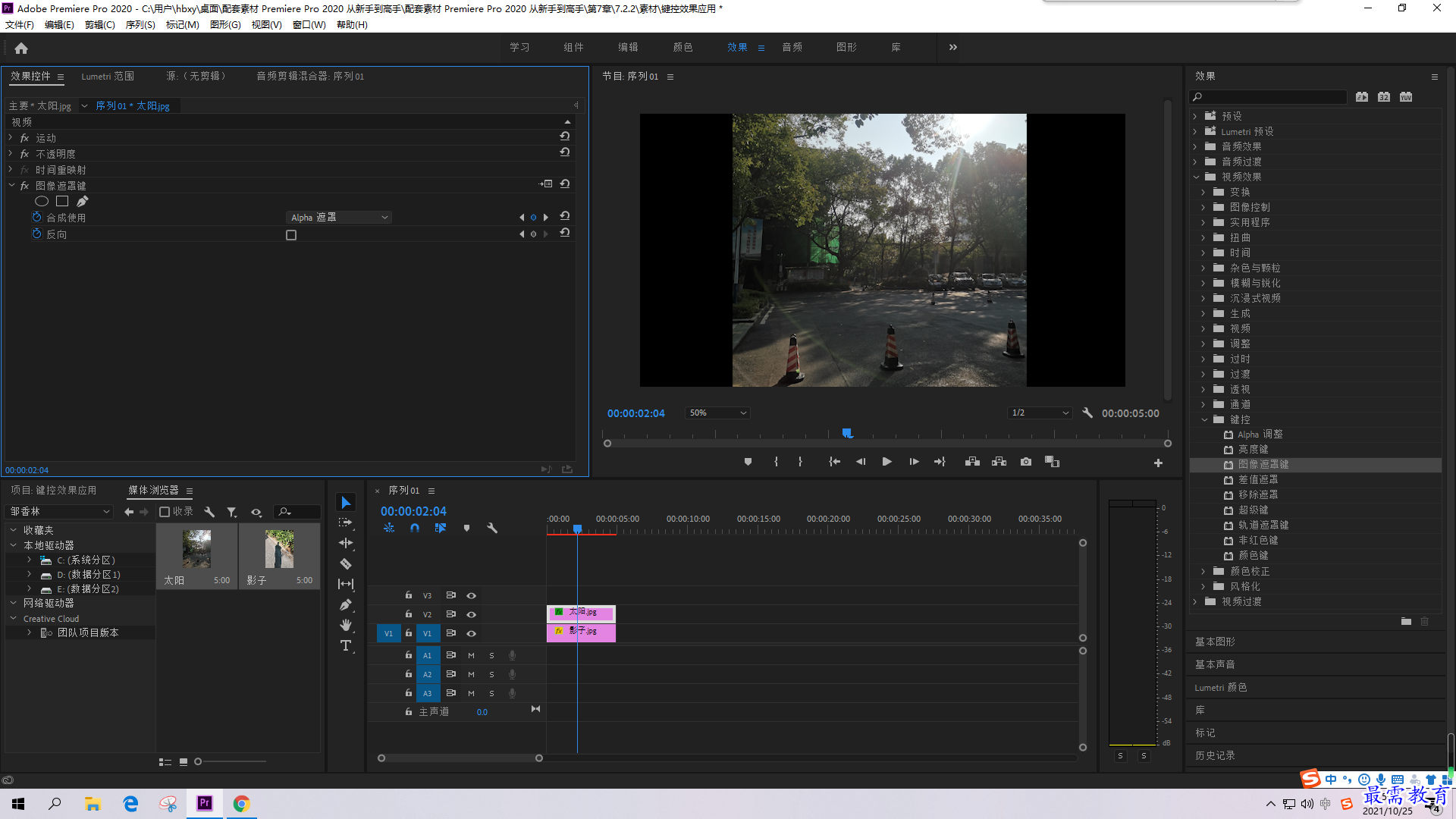Switch to 音频 workspace
Screen dimensions: 1456x819
coord(792,47)
